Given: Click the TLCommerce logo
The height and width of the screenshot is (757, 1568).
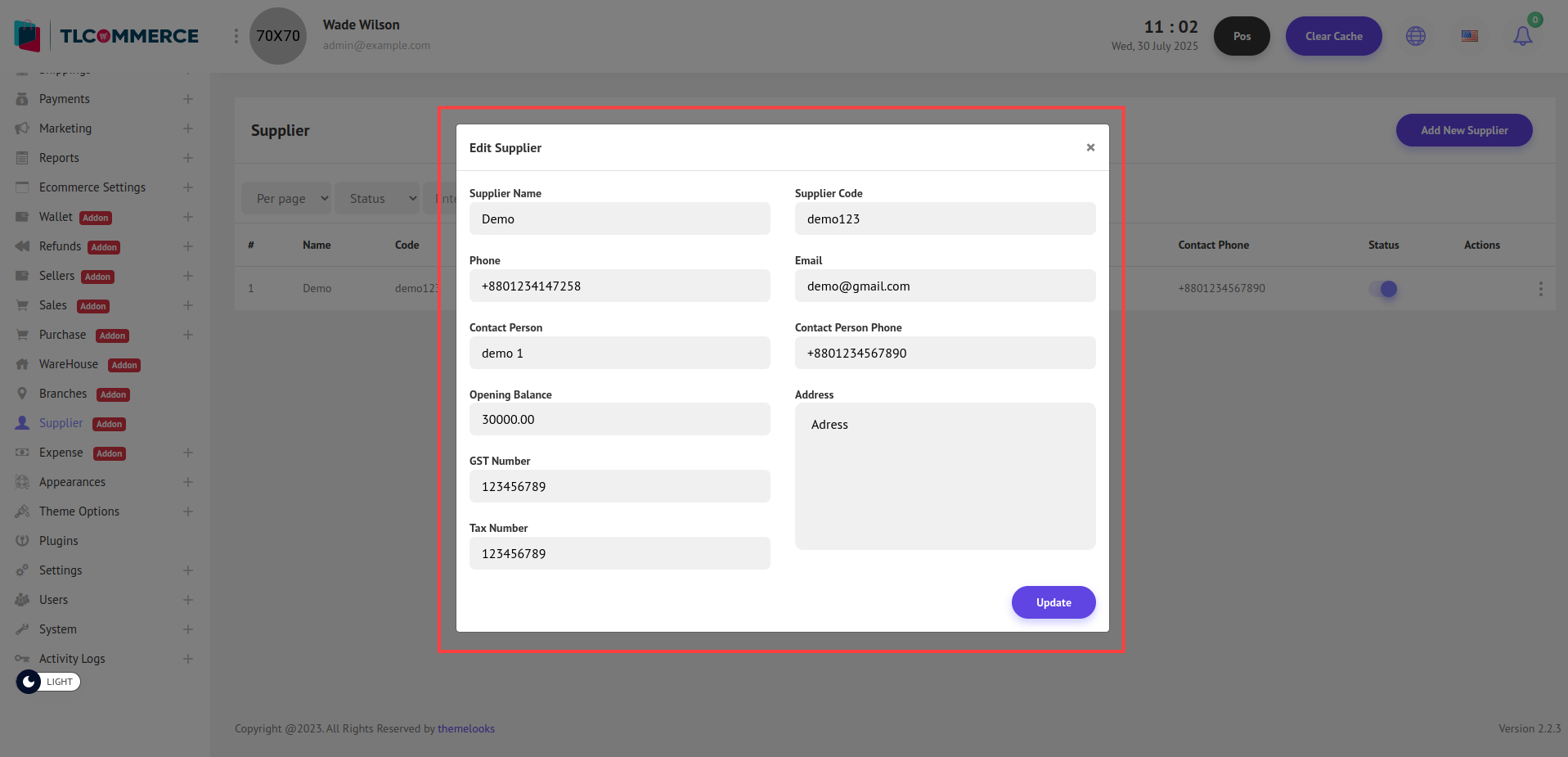Looking at the screenshot, I should [106, 36].
